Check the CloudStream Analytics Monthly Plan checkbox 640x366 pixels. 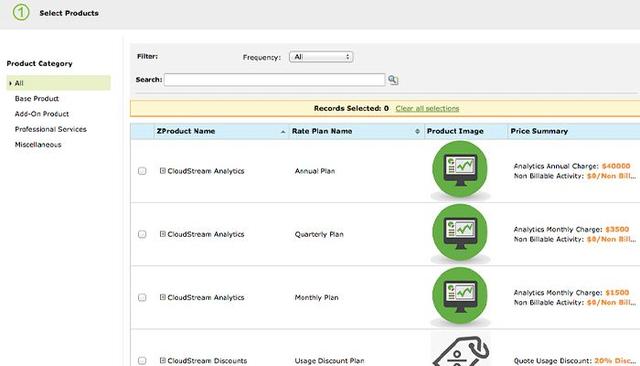(x=142, y=297)
